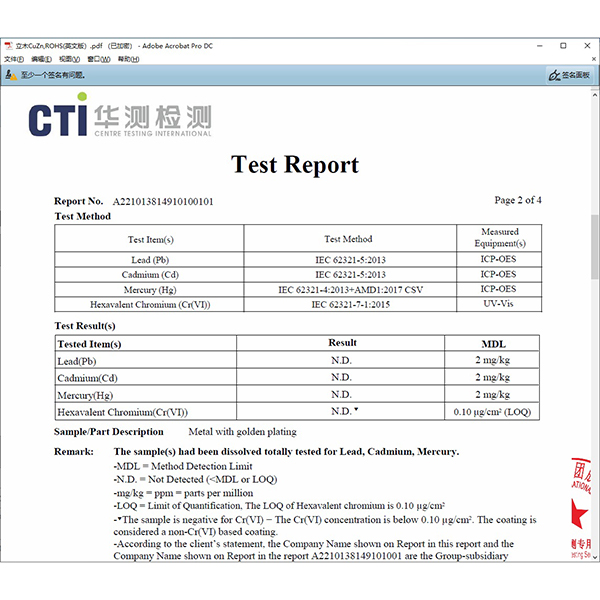Click 'IEC 62321-4:2013+AMD1:2017 CSV' method cell
The width and height of the screenshot is (600, 600).
click(x=350, y=290)
